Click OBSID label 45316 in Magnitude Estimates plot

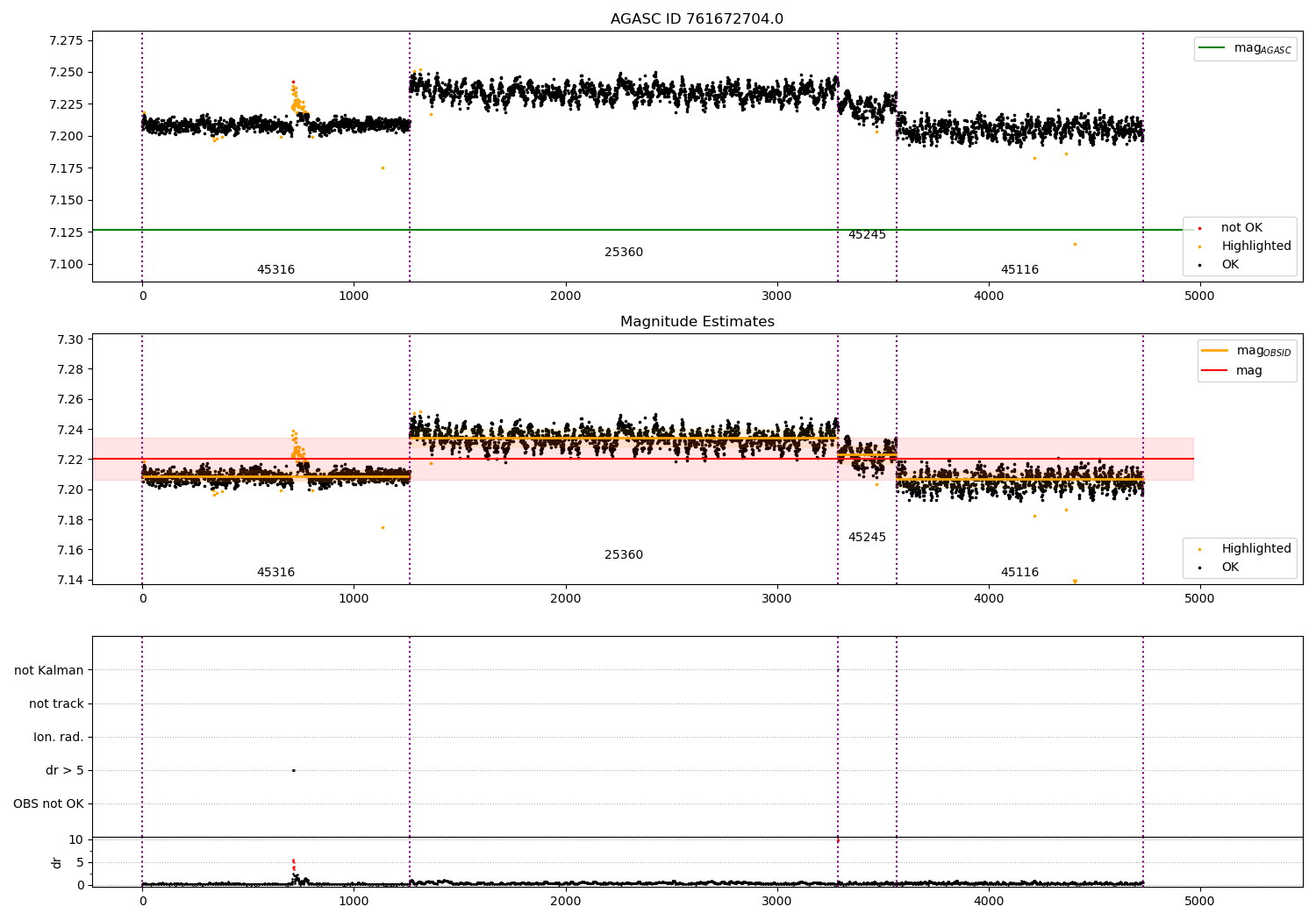[x=275, y=573]
